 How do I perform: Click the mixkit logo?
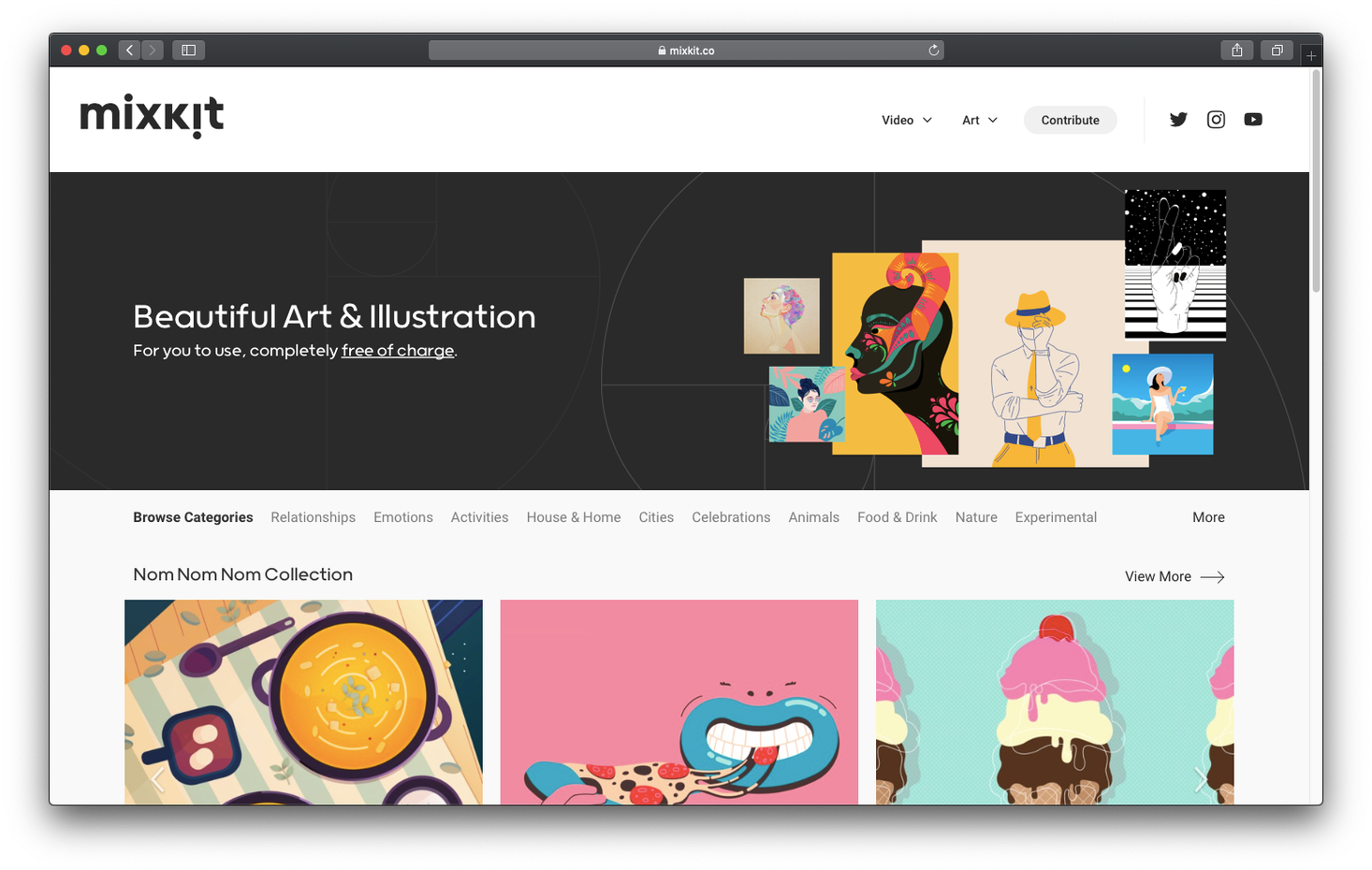pyautogui.click(x=153, y=116)
